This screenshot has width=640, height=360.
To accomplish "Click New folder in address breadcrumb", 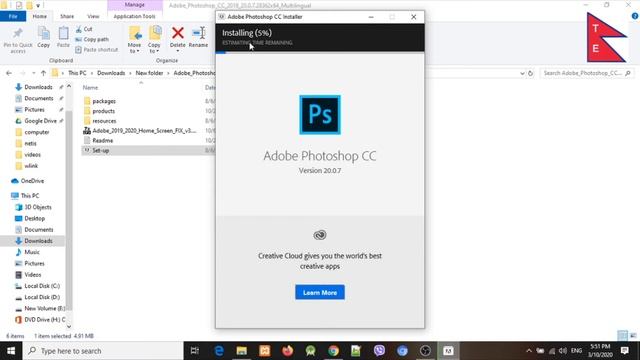I will [x=149, y=73].
